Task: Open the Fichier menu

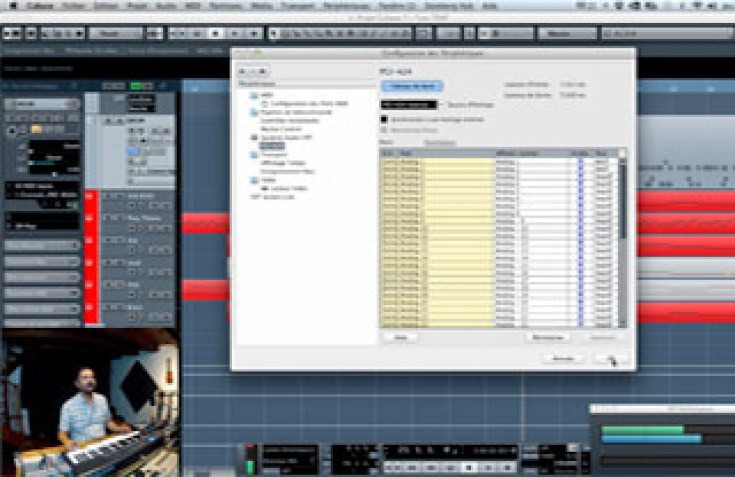Action: (x=74, y=6)
